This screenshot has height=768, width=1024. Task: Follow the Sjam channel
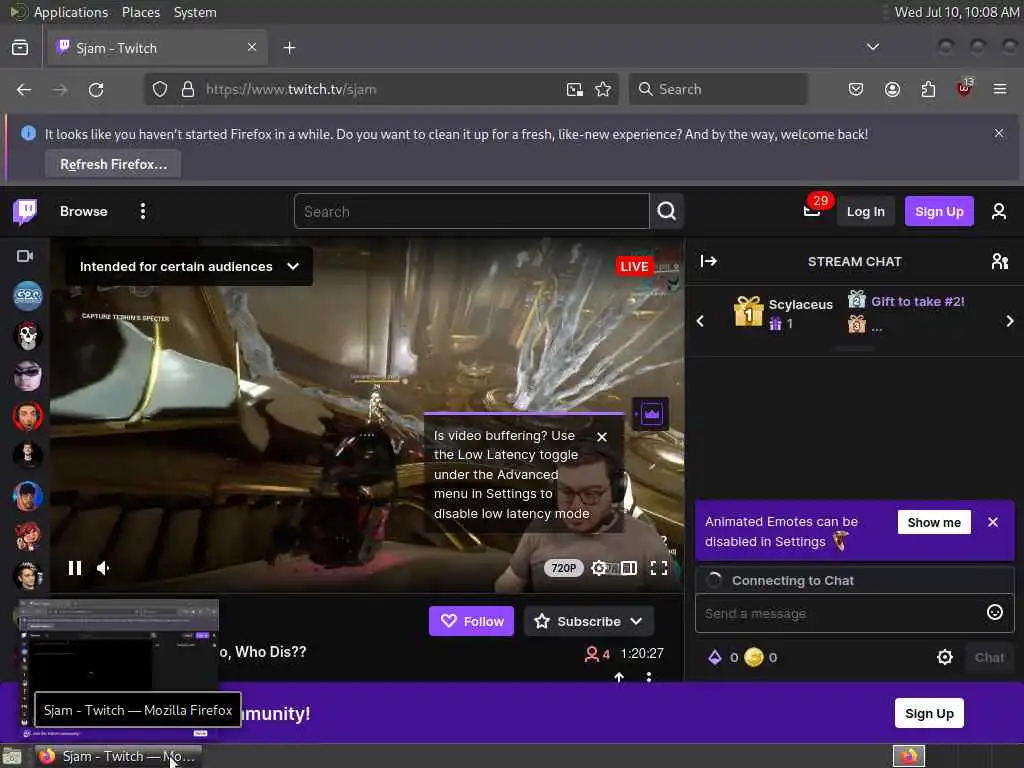coord(472,621)
